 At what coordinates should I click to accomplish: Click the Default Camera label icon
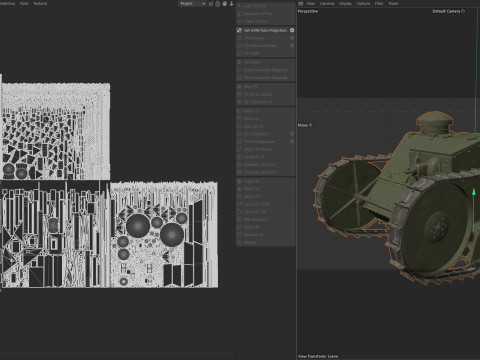click(x=463, y=11)
